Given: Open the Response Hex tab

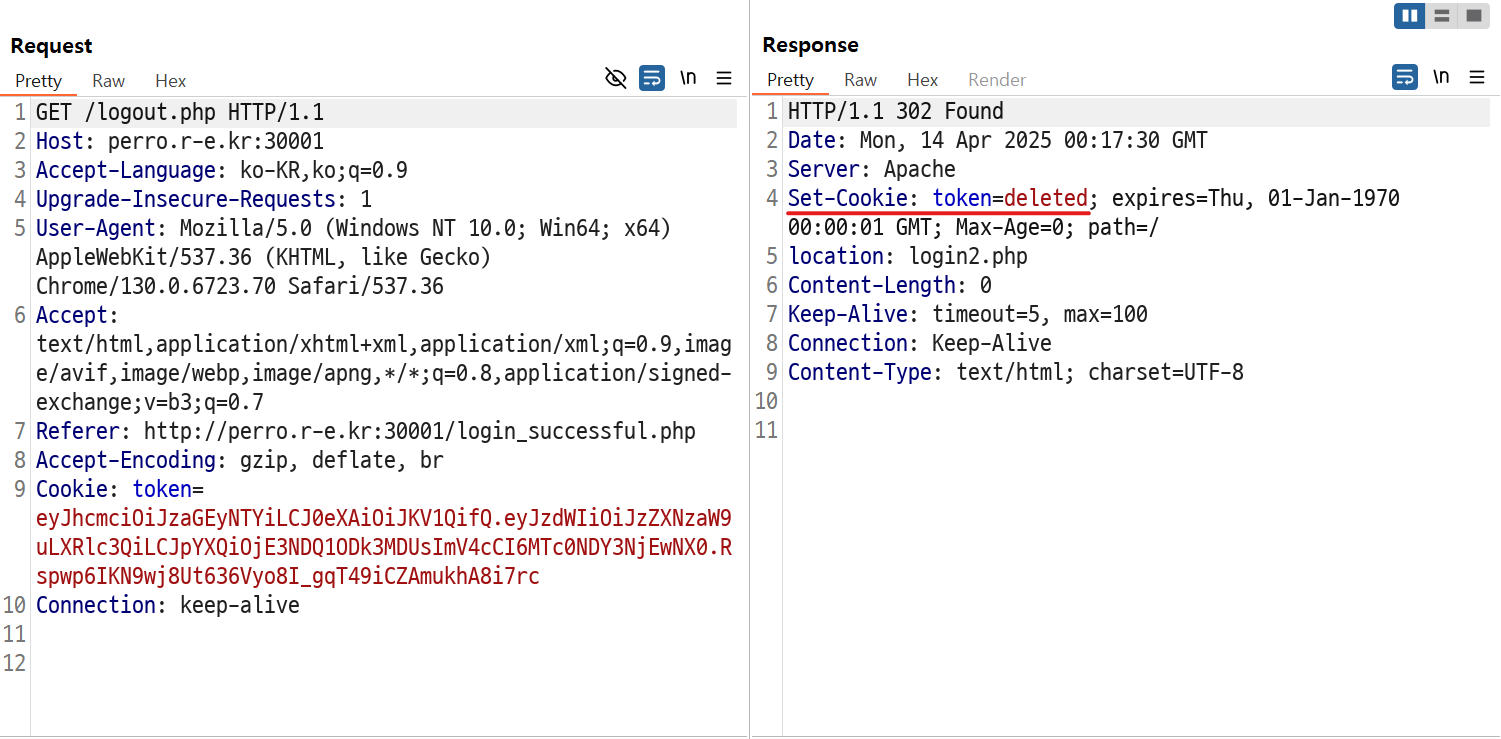Looking at the screenshot, I should point(923,80).
